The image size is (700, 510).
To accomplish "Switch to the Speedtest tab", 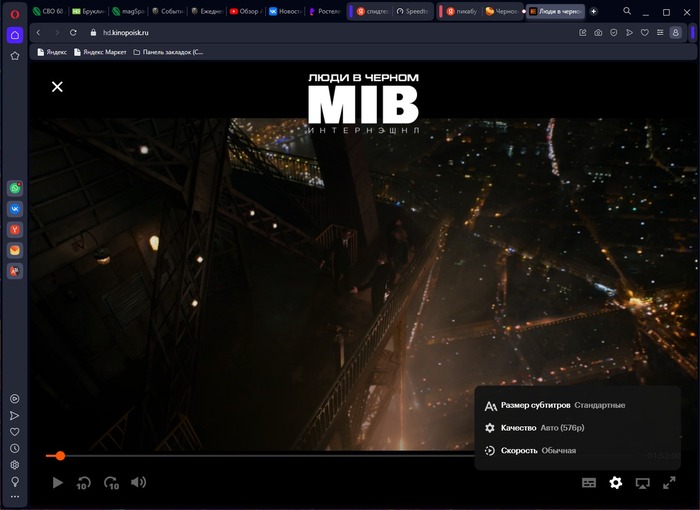I will point(412,12).
